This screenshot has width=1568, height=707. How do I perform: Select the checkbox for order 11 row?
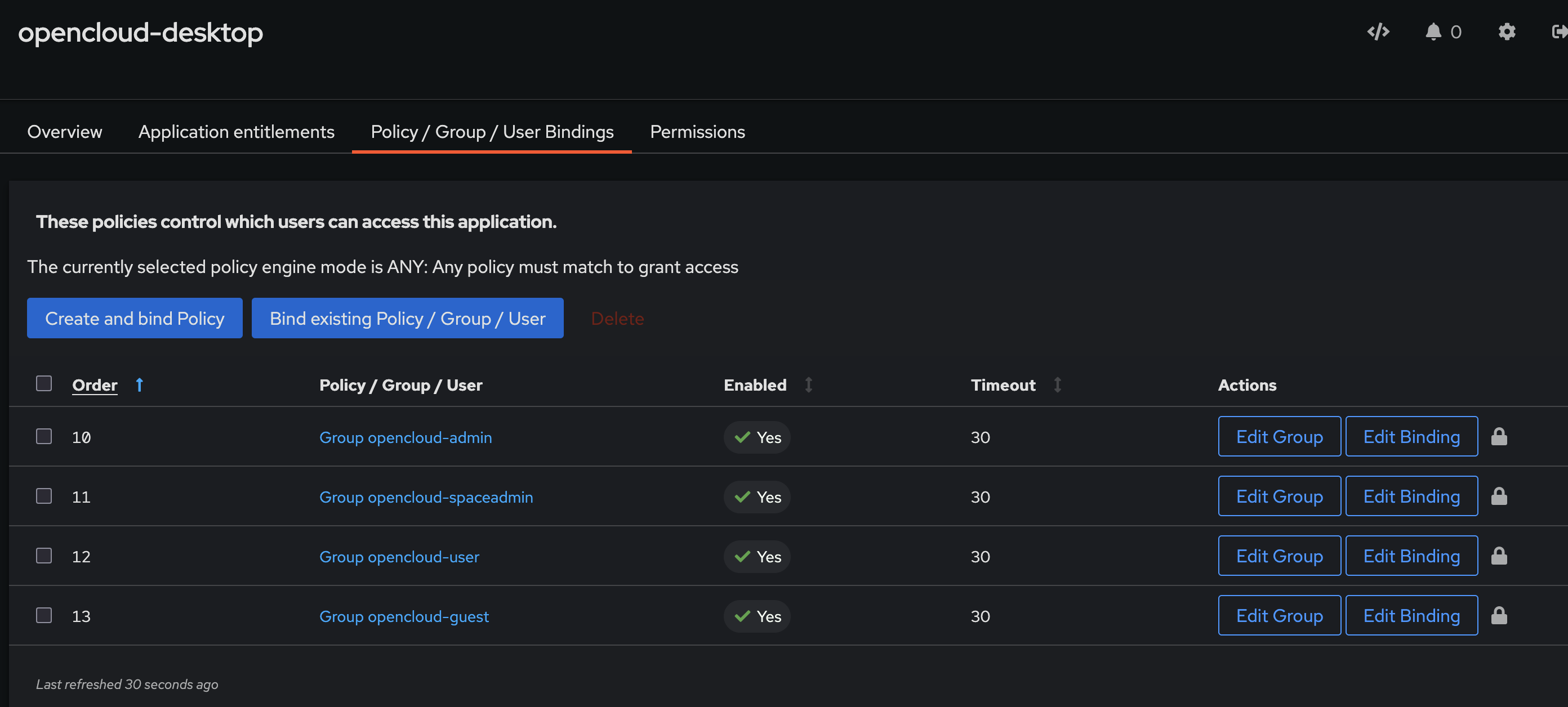pyautogui.click(x=44, y=496)
